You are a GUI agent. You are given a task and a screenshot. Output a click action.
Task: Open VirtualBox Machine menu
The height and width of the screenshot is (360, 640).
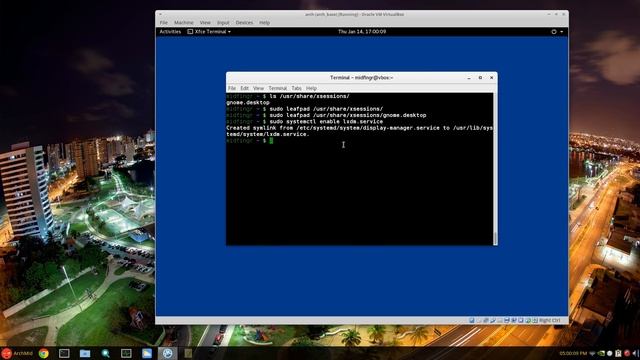tap(184, 22)
